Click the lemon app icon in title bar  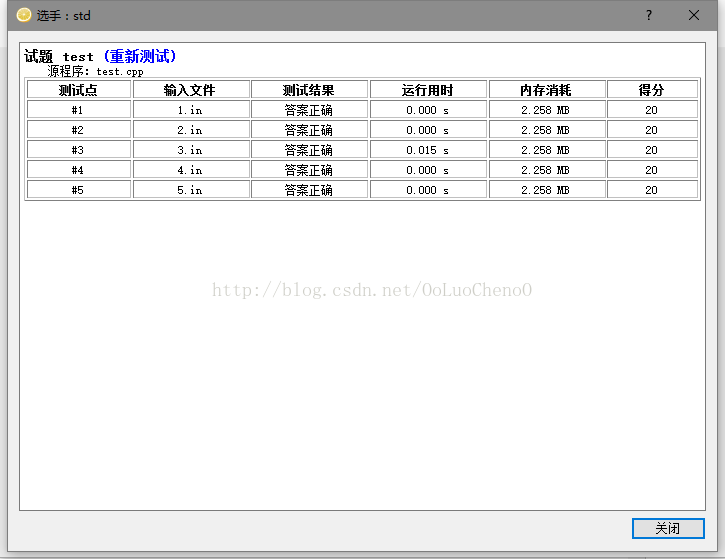click(x=24, y=15)
